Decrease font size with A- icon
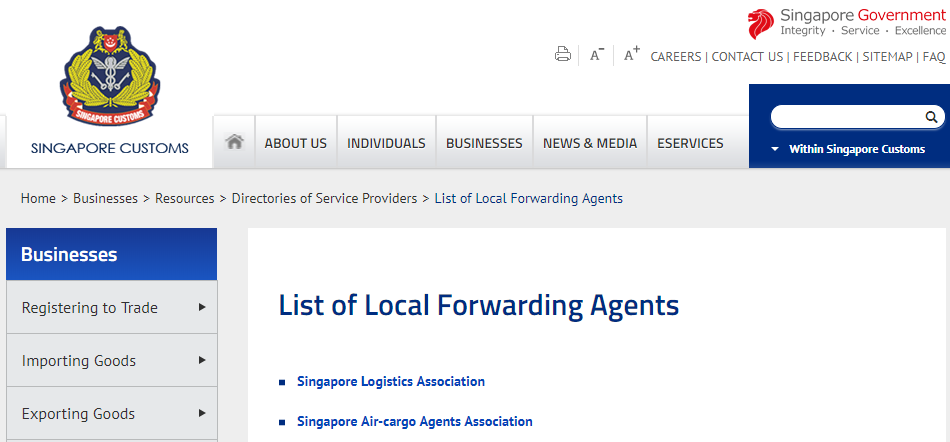Viewport: 950px width, 442px height. pos(597,55)
